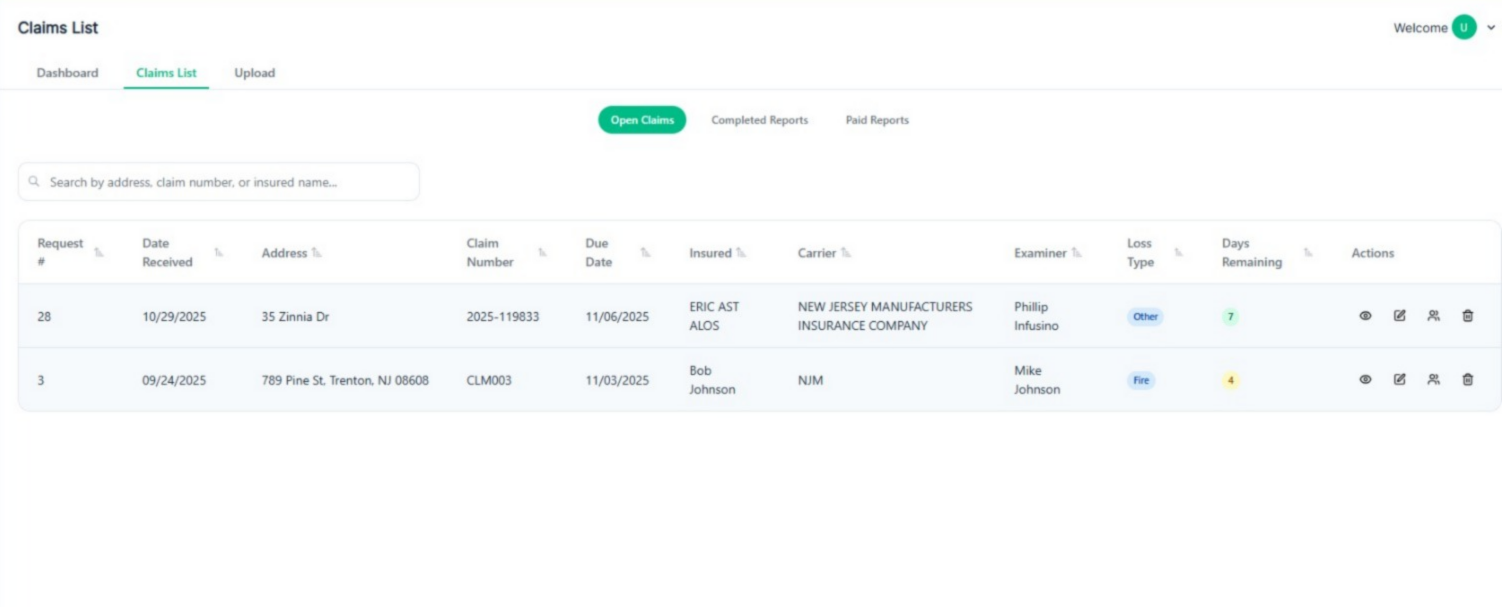Show Completed Reports

[761, 119]
